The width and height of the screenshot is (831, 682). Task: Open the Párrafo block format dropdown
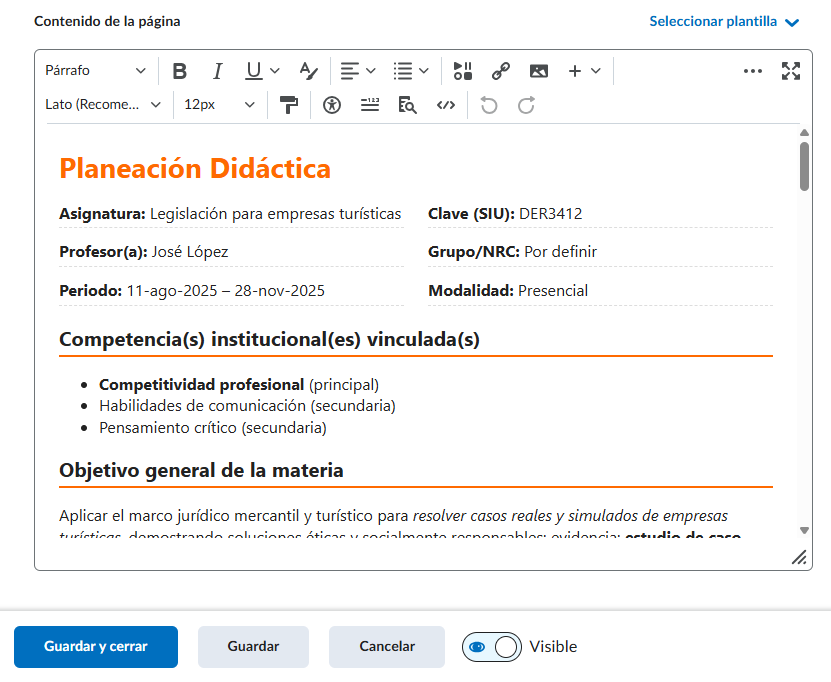(x=95, y=71)
